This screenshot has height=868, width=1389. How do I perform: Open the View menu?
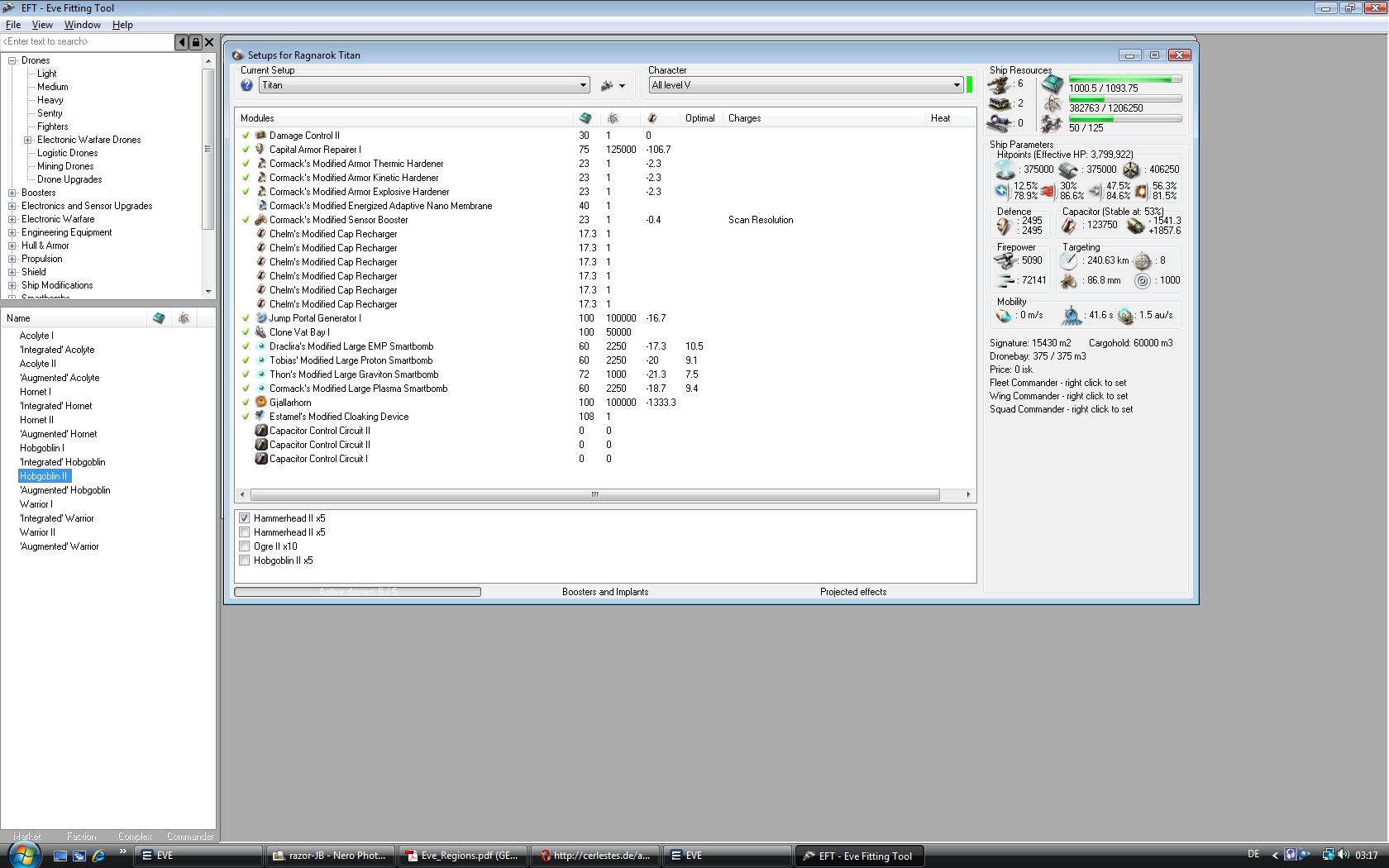(x=42, y=25)
